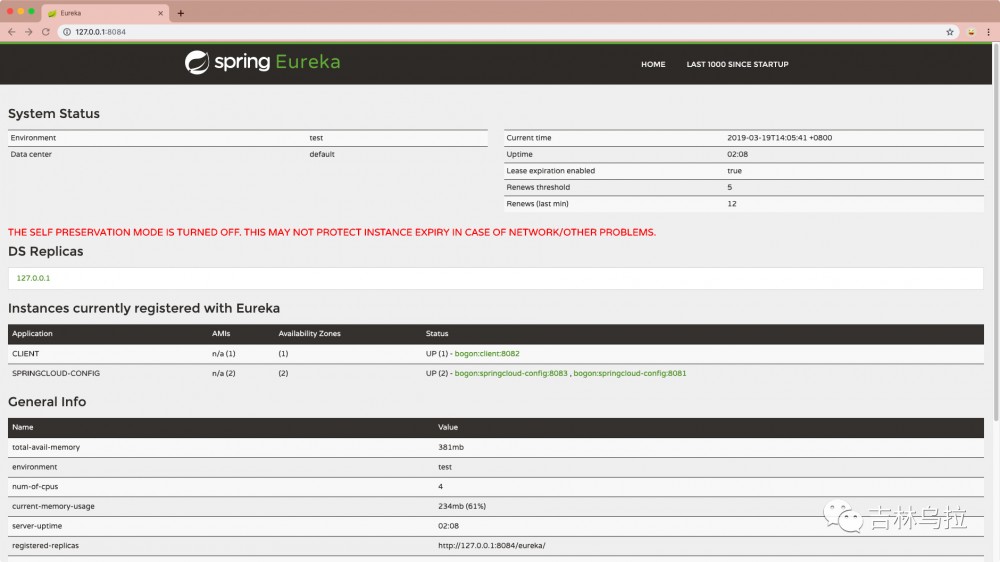Click the red self preservation mode warning
The width and height of the screenshot is (1000, 562).
(332, 232)
